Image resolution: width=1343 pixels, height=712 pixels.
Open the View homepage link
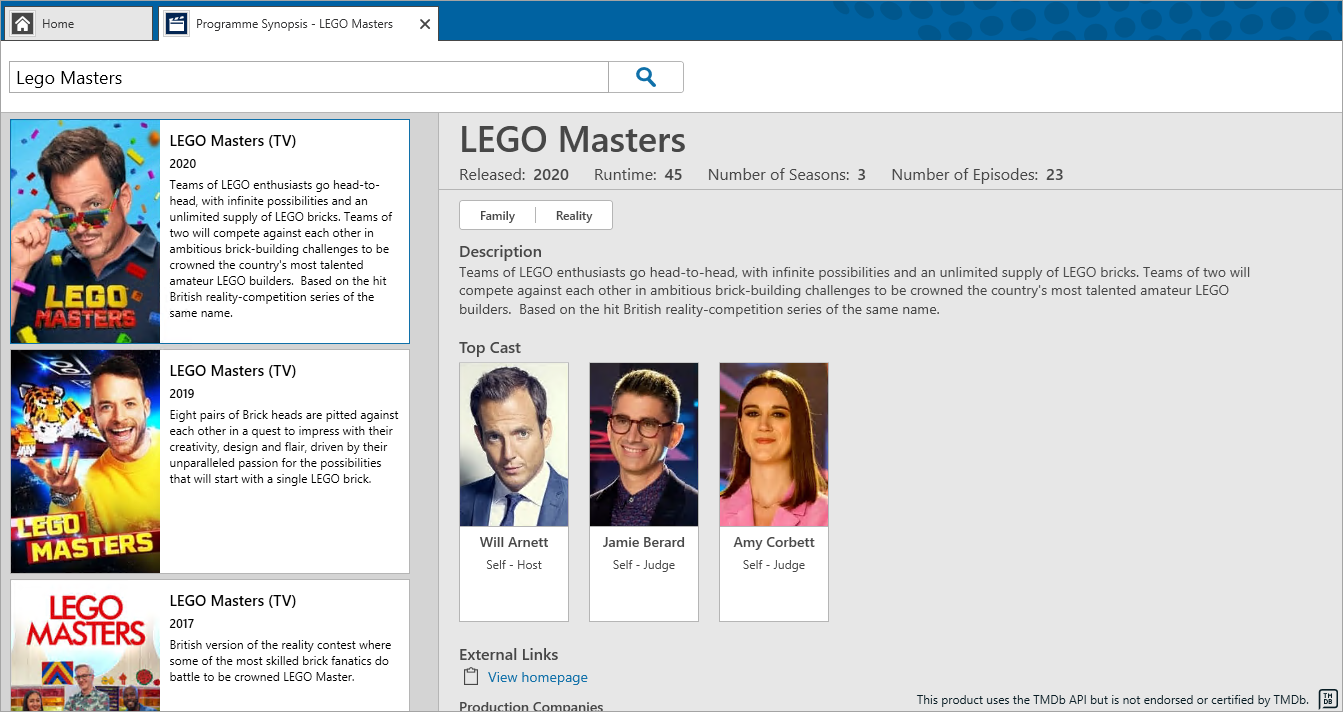pos(538,677)
